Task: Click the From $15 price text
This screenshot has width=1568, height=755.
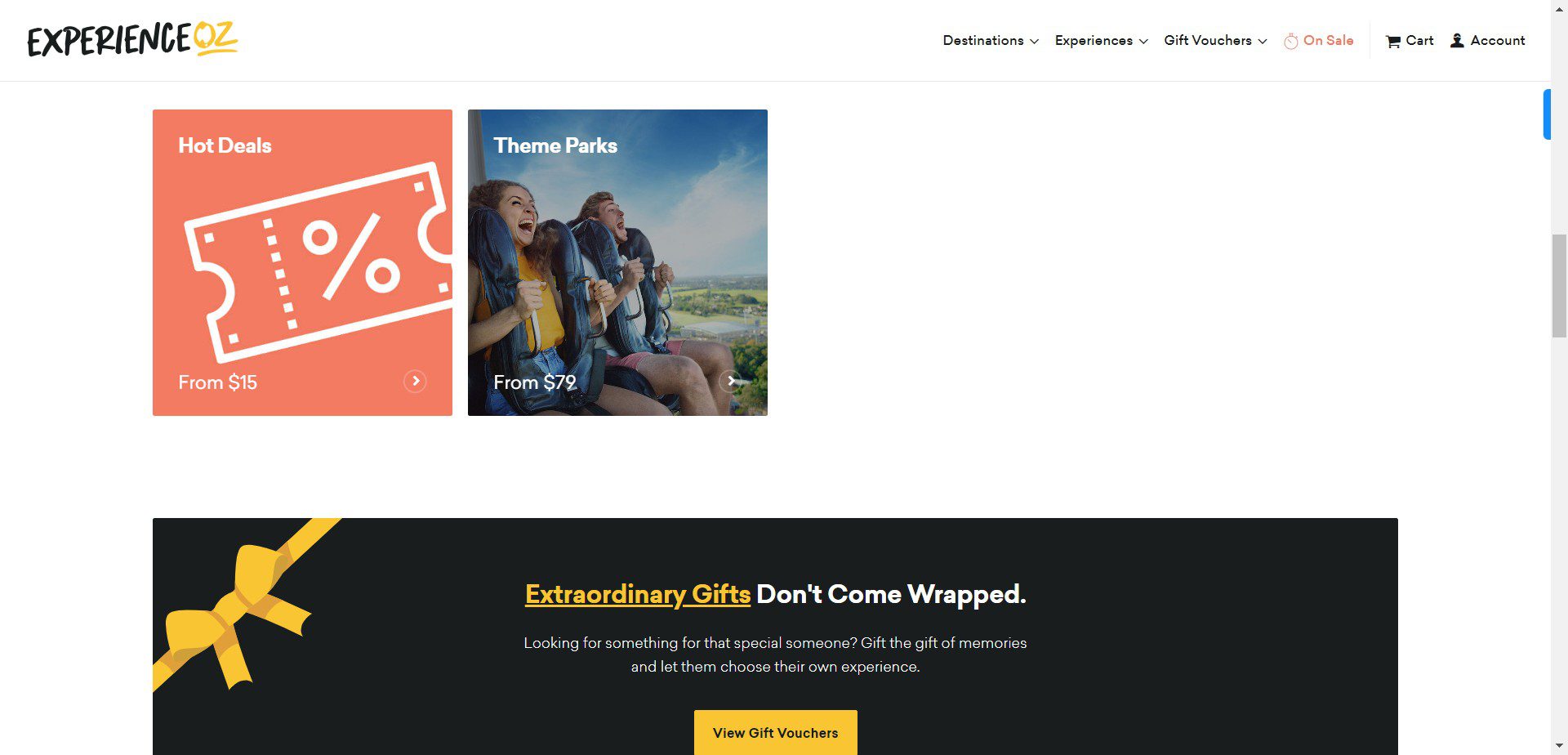Action: click(x=217, y=382)
